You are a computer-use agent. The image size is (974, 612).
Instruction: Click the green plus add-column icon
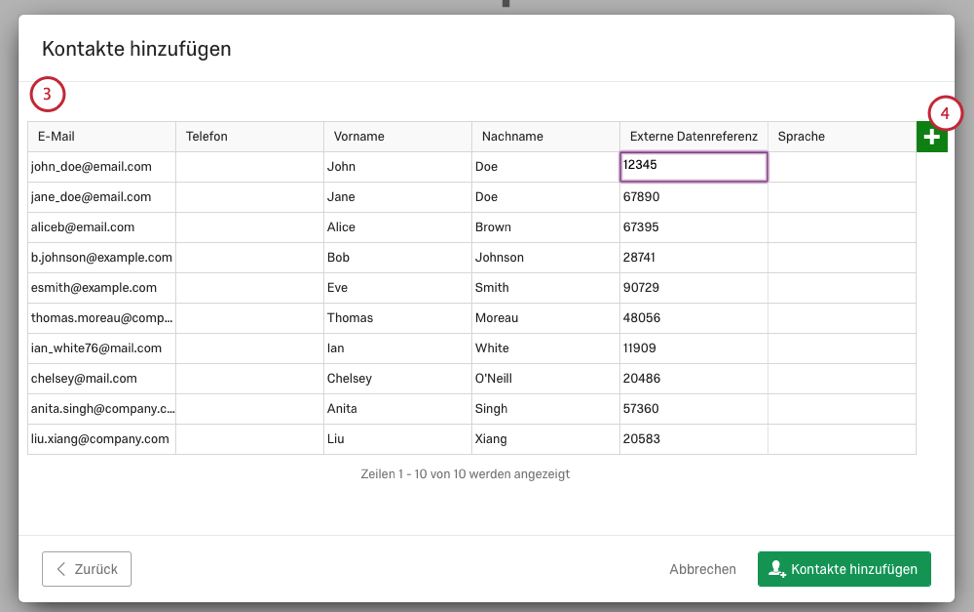tap(932, 137)
